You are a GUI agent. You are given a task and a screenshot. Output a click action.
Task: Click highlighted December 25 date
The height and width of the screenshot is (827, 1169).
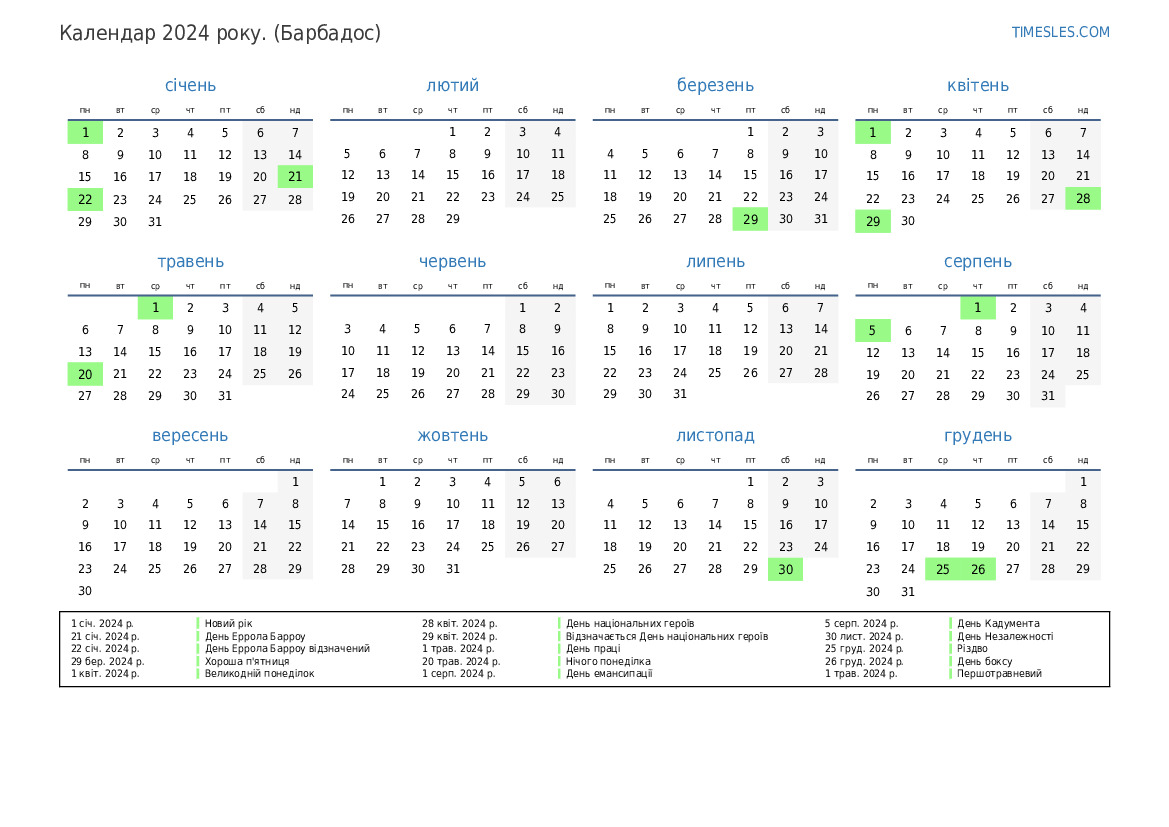[x=942, y=570]
